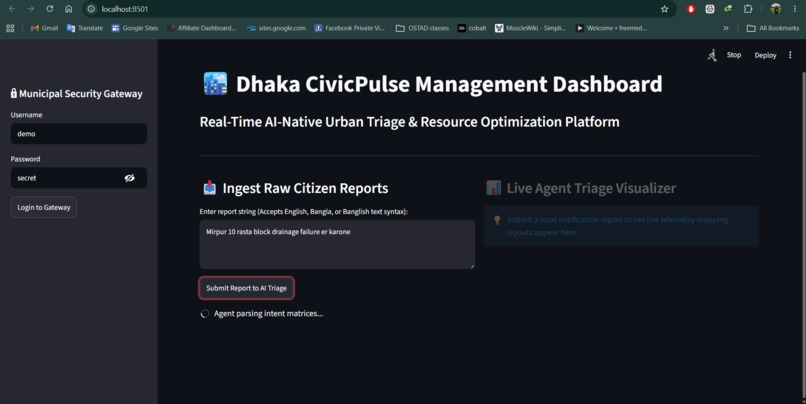Reload the localhost page
806x404 pixels.
(x=49, y=9)
